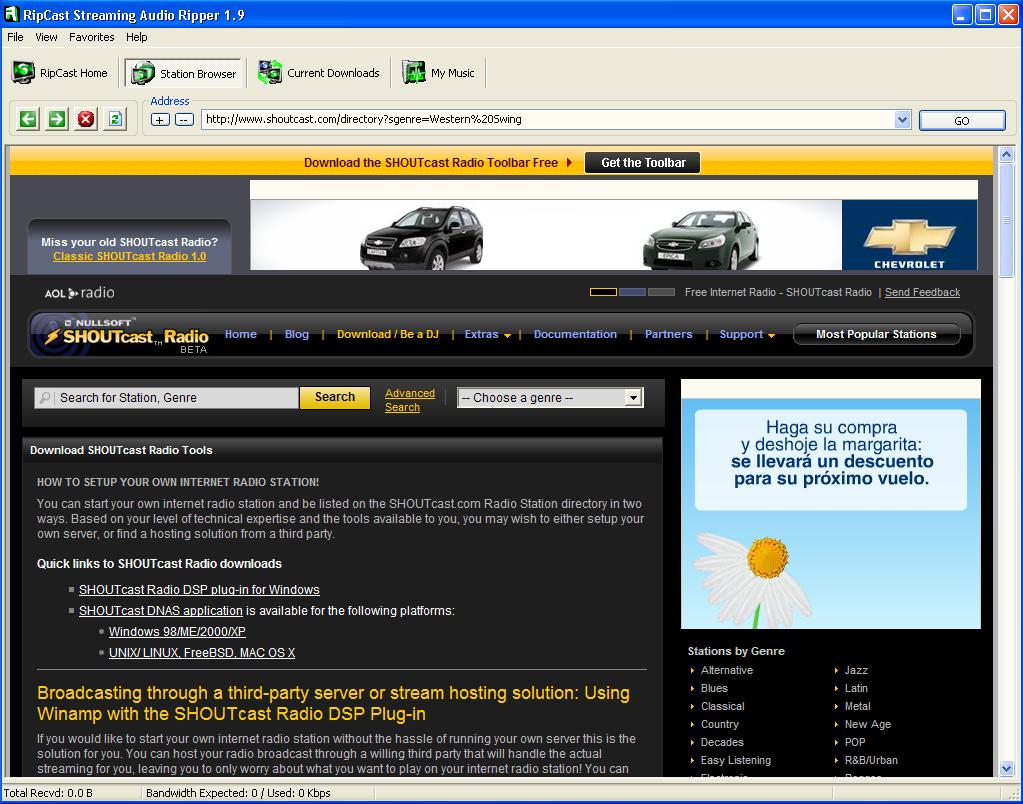Open the Classical genre link

point(722,706)
